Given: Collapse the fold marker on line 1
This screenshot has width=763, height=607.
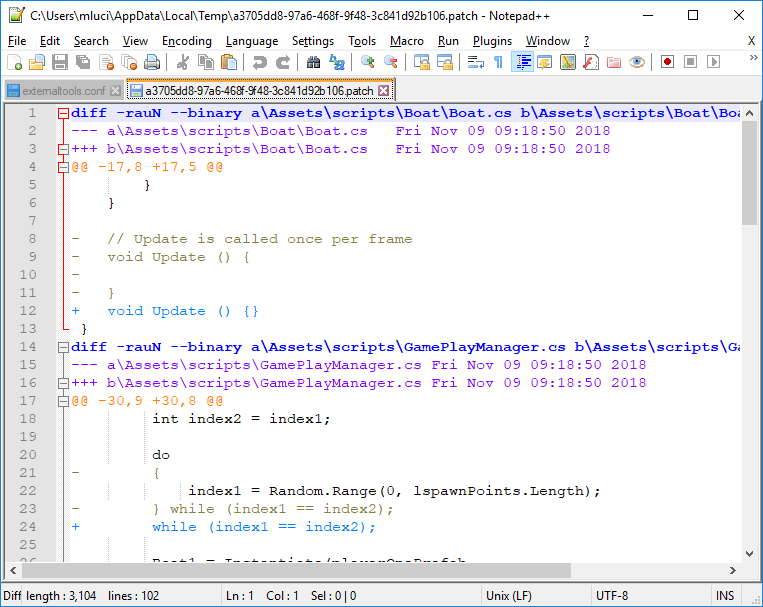Looking at the screenshot, I should [x=63, y=113].
